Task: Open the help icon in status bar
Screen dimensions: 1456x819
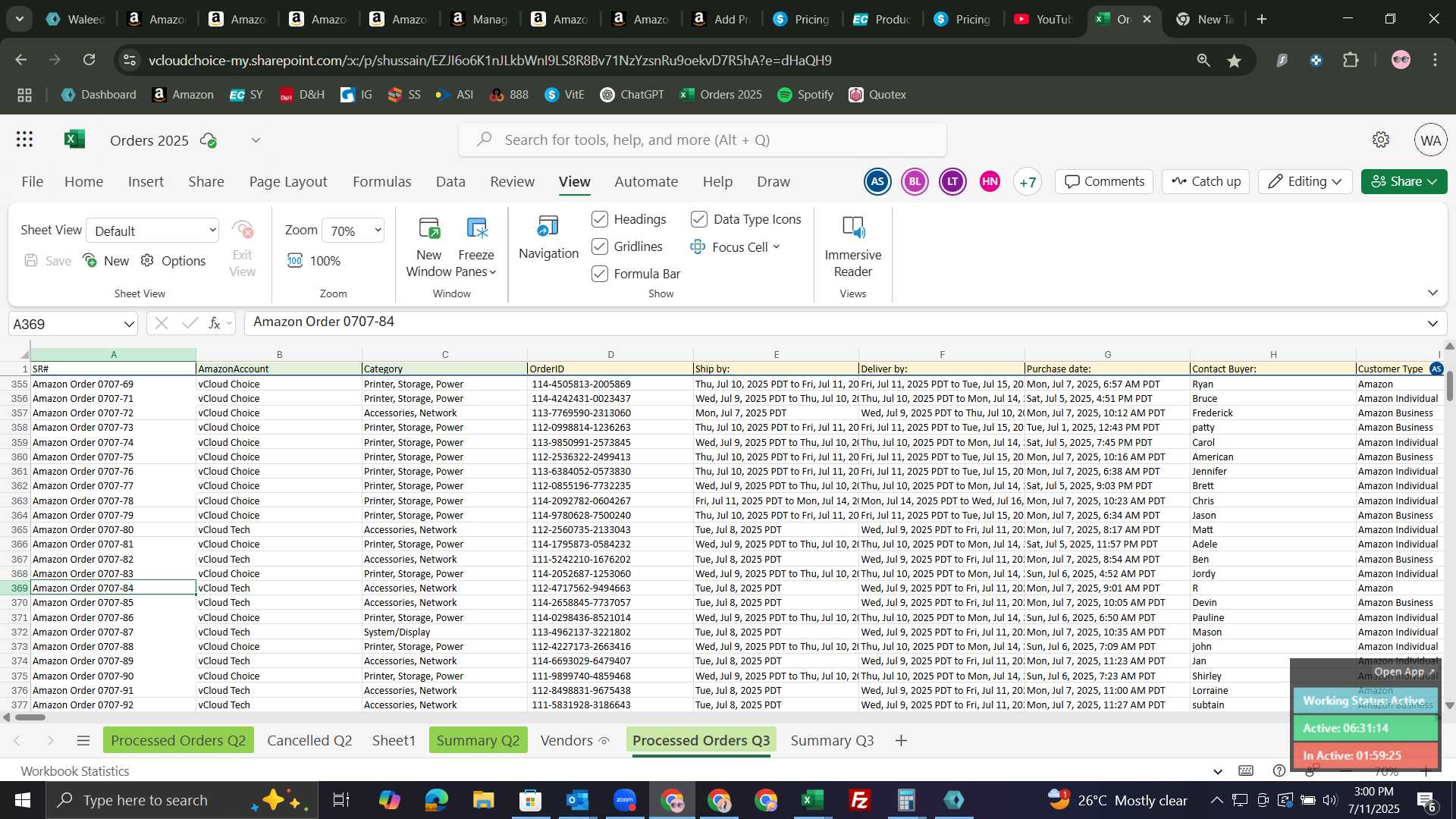Action: coord(1279,771)
